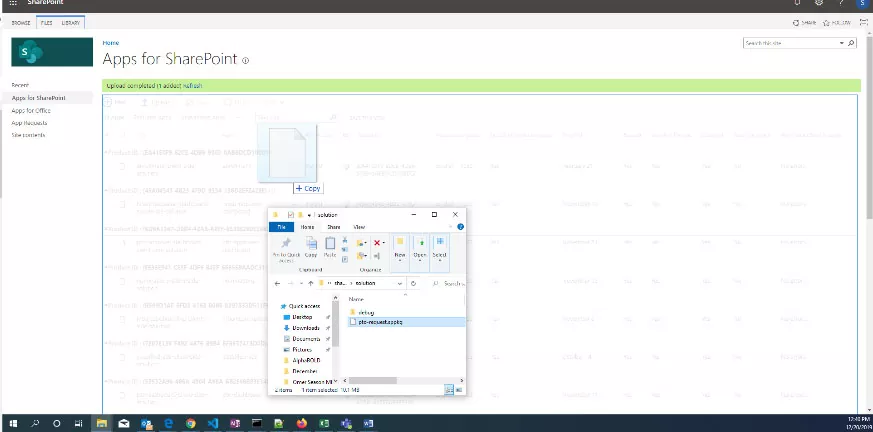Viewport: 873px width, 432px height.
Task: Open the notifications bell in SharePoint header
Action: point(797,3)
